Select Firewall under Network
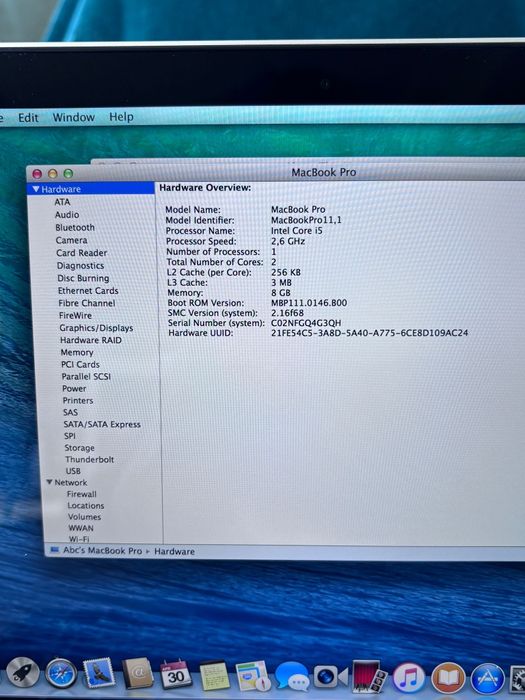 point(82,494)
